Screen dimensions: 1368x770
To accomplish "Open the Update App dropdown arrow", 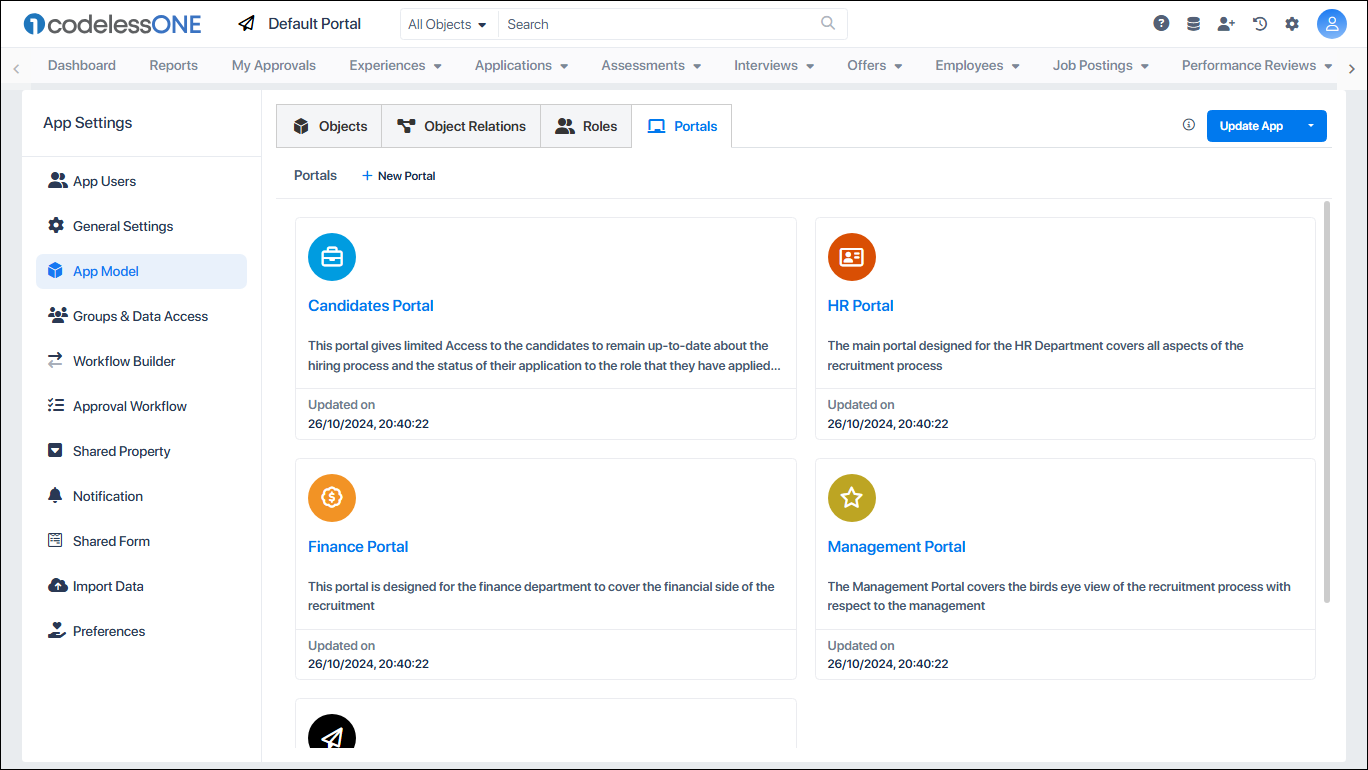I will pyautogui.click(x=1311, y=126).
